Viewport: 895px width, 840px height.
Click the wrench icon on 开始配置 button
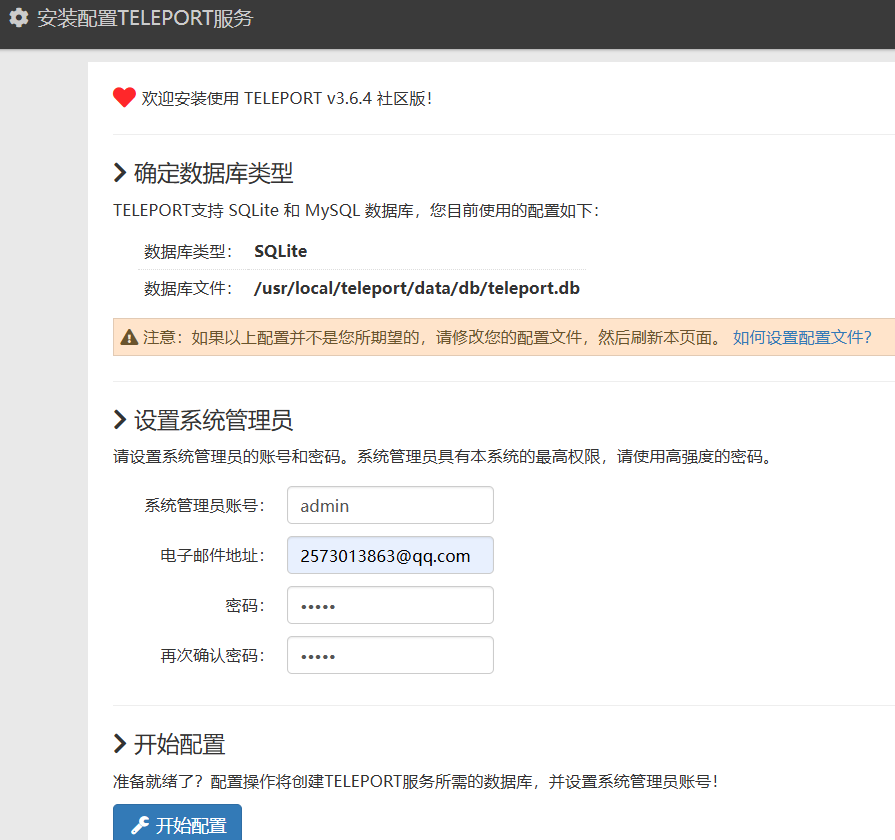pyautogui.click(x=140, y=825)
